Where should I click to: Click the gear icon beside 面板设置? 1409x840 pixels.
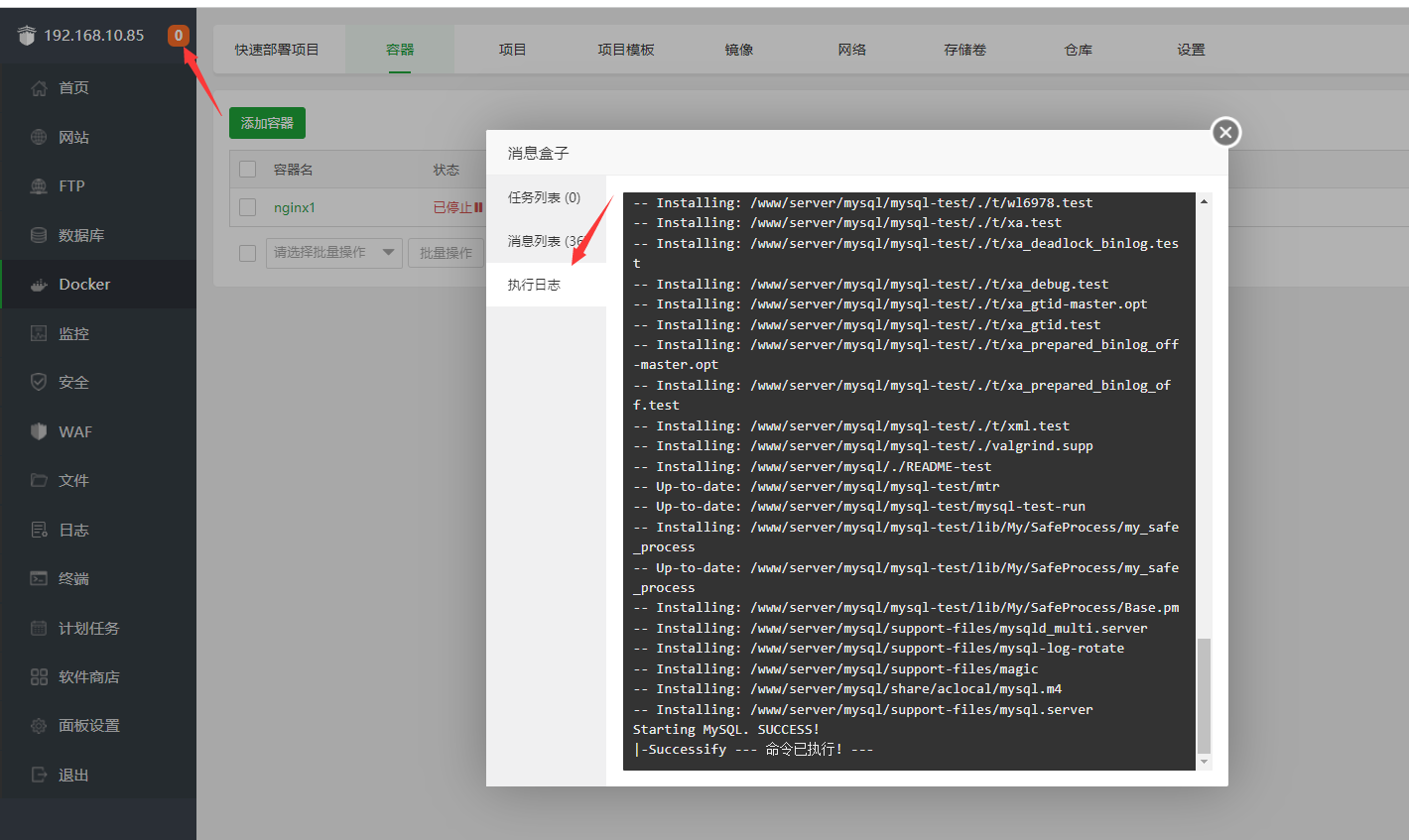pyautogui.click(x=39, y=726)
